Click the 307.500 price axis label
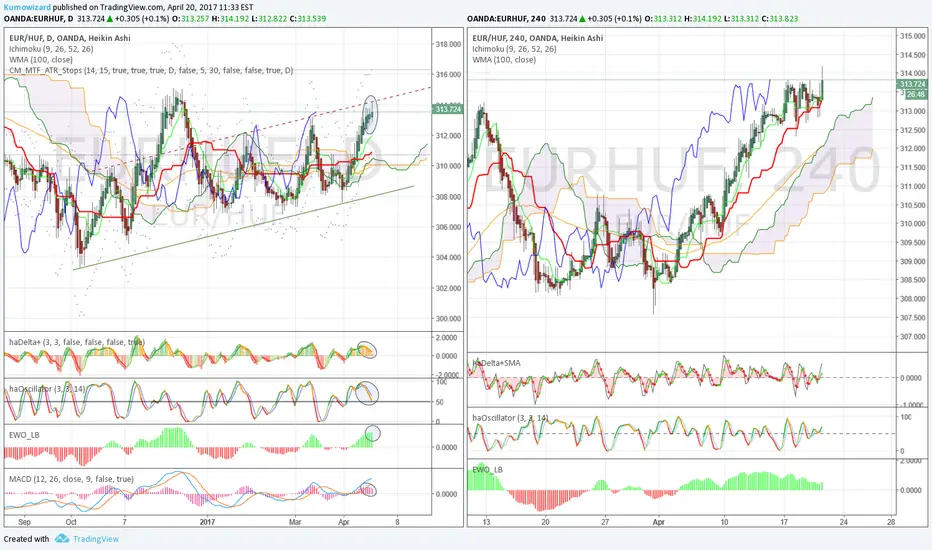 [912, 318]
